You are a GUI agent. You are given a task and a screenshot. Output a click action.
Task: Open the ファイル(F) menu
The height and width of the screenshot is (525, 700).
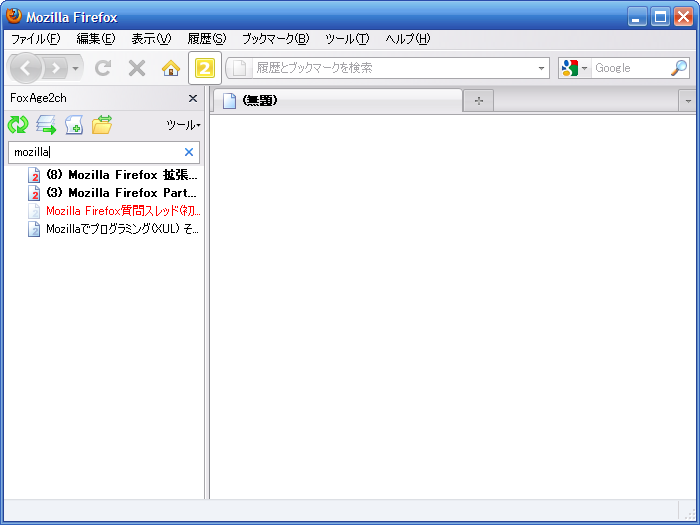point(35,39)
